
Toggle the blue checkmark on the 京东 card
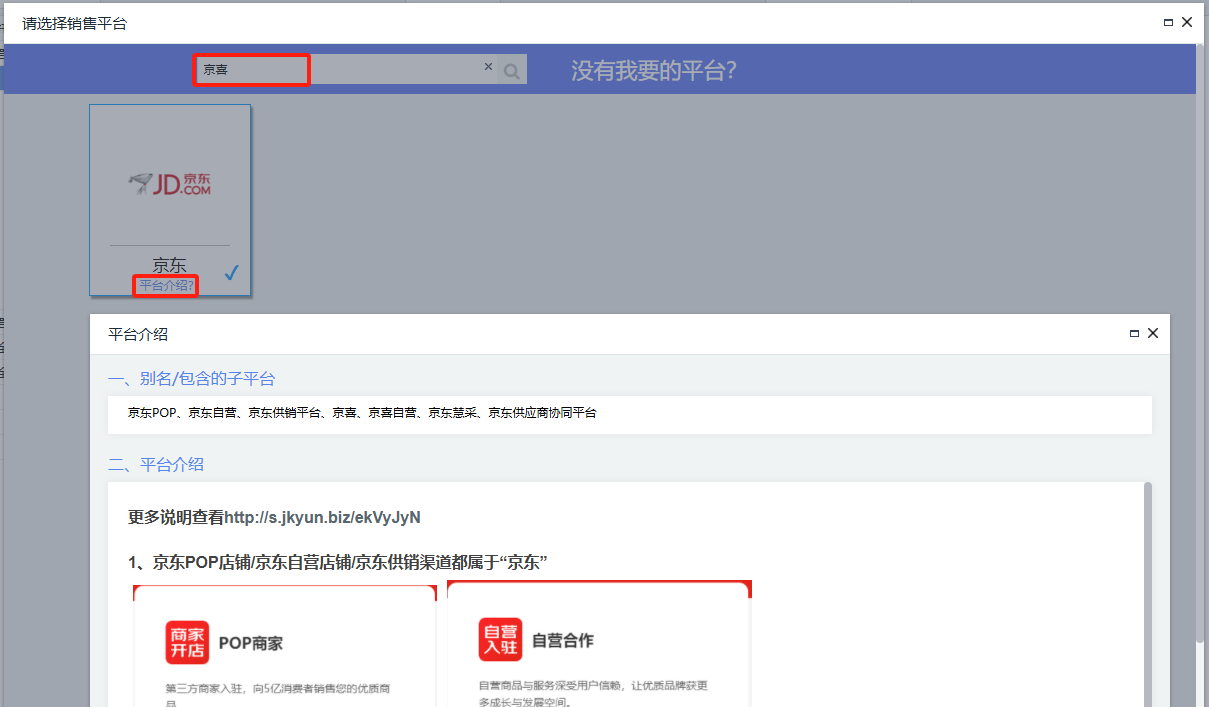click(x=231, y=272)
